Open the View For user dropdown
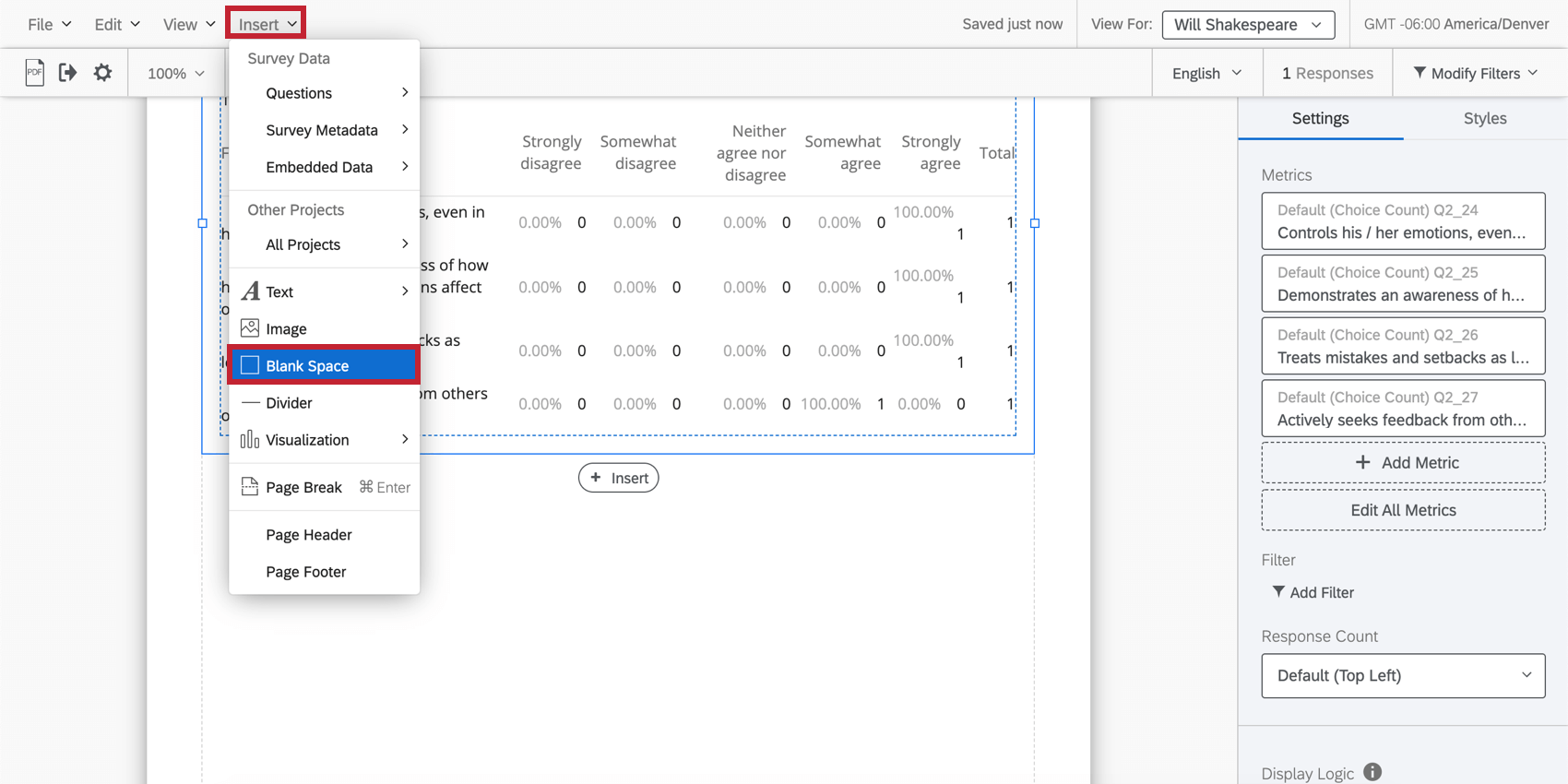1568x784 pixels. pyautogui.click(x=1247, y=25)
